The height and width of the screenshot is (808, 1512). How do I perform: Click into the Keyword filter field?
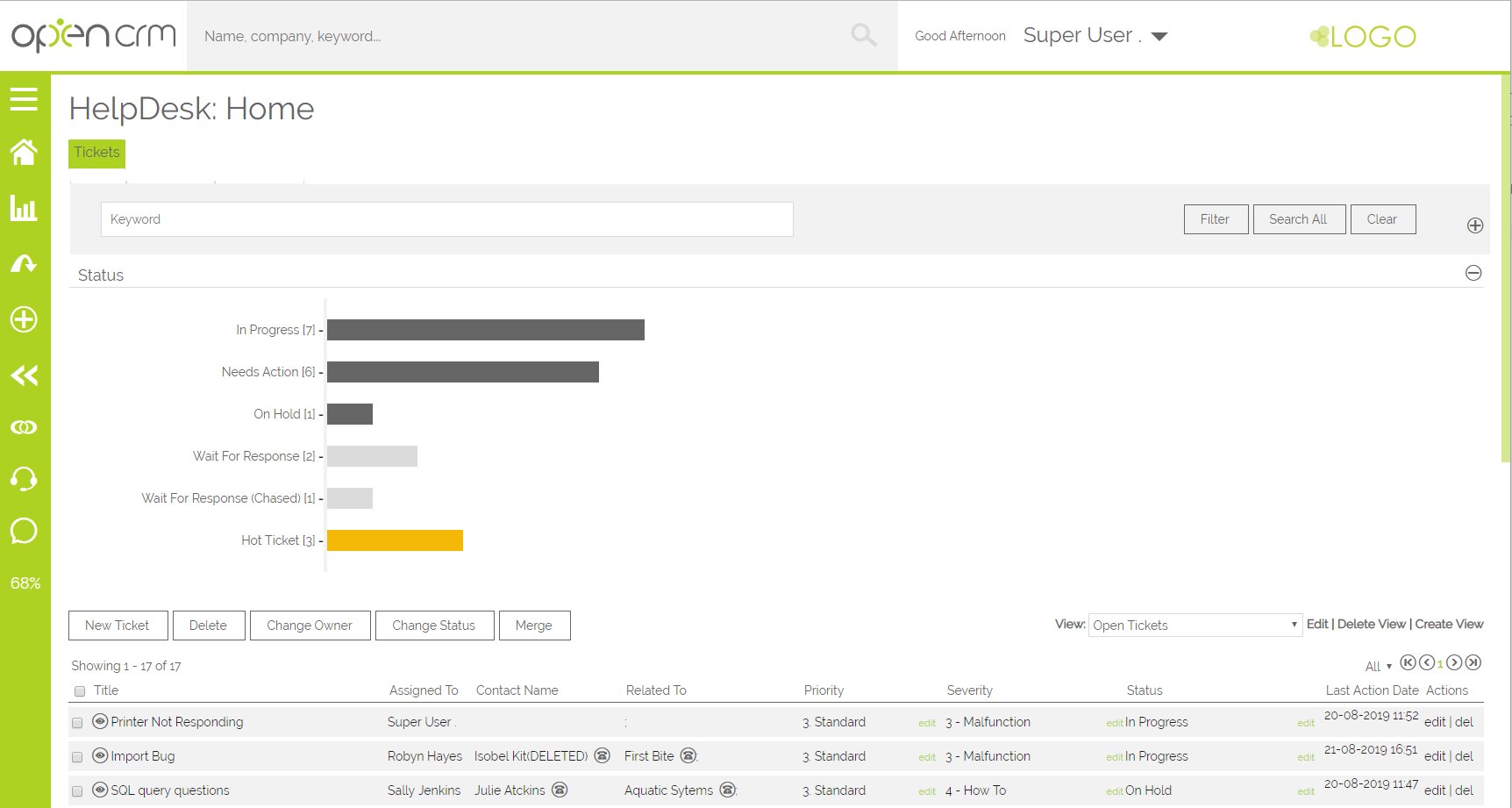click(x=446, y=219)
